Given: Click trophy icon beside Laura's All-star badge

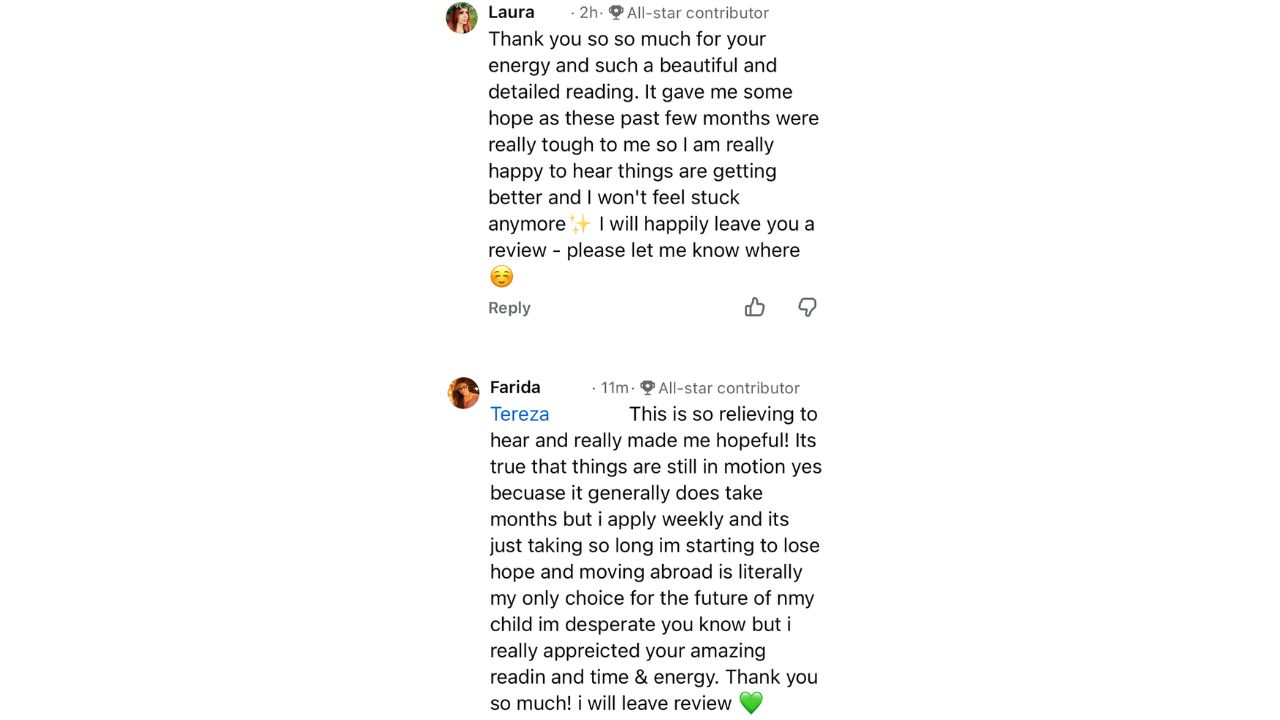Looking at the screenshot, I should point(616,13).
